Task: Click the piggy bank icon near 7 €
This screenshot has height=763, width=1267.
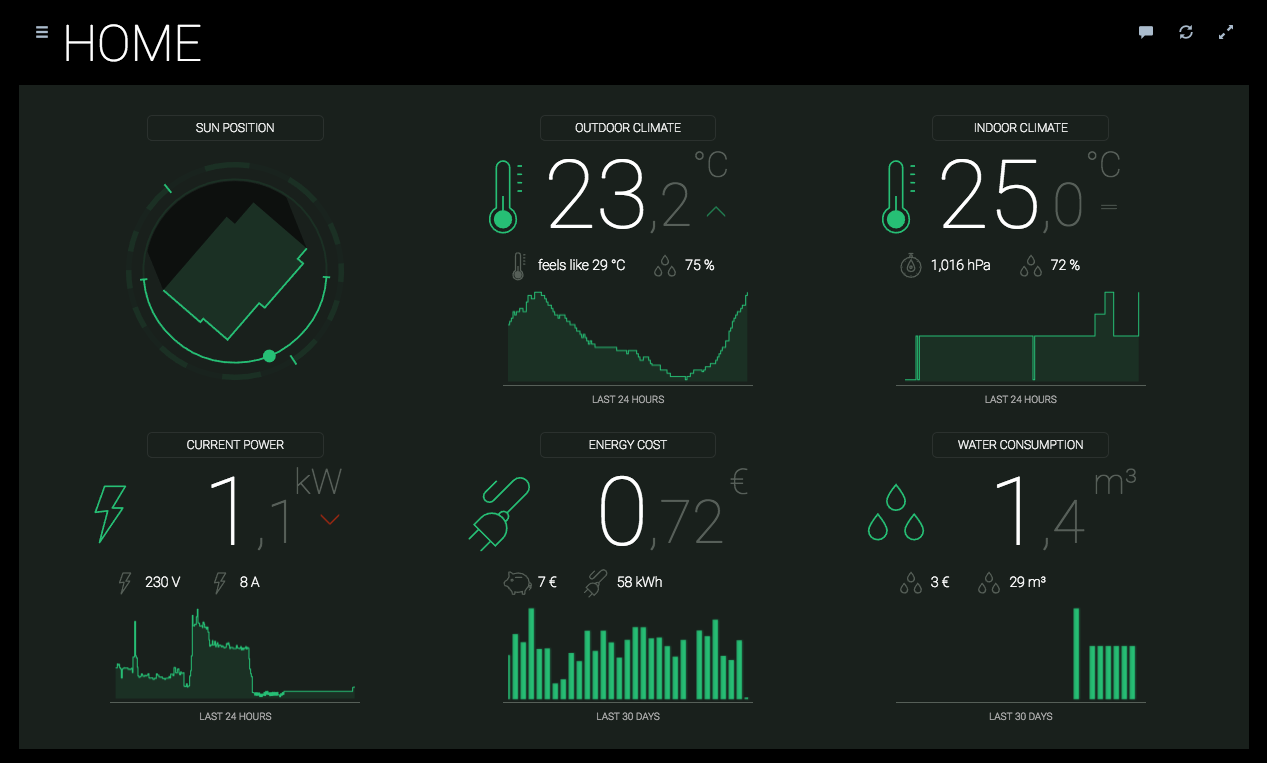Action: 517,582
